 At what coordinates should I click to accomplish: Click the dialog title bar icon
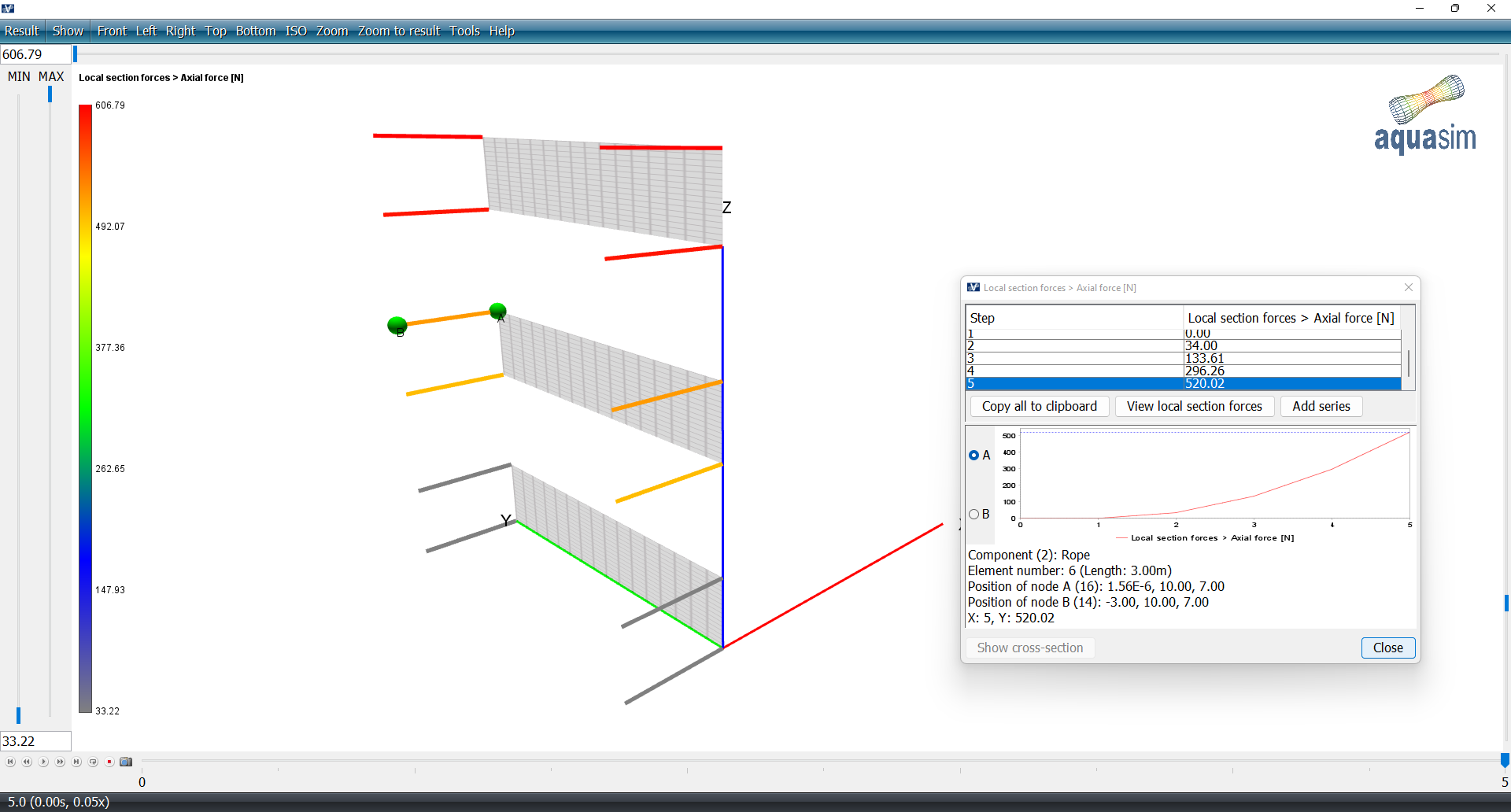point(973,287)
